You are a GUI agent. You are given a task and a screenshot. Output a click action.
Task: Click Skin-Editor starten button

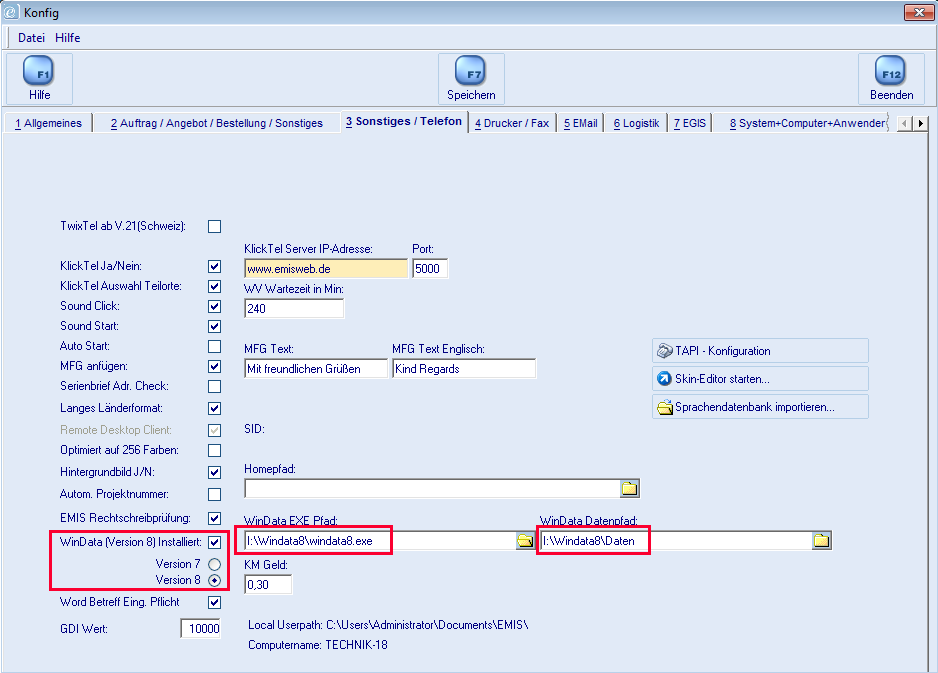tap(760, 379)
